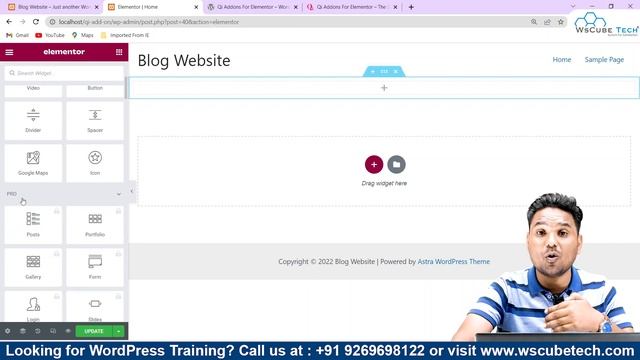Click the widget panel scrollbar
This screenshot has height=360, width=640.
(x=126, y=88)
